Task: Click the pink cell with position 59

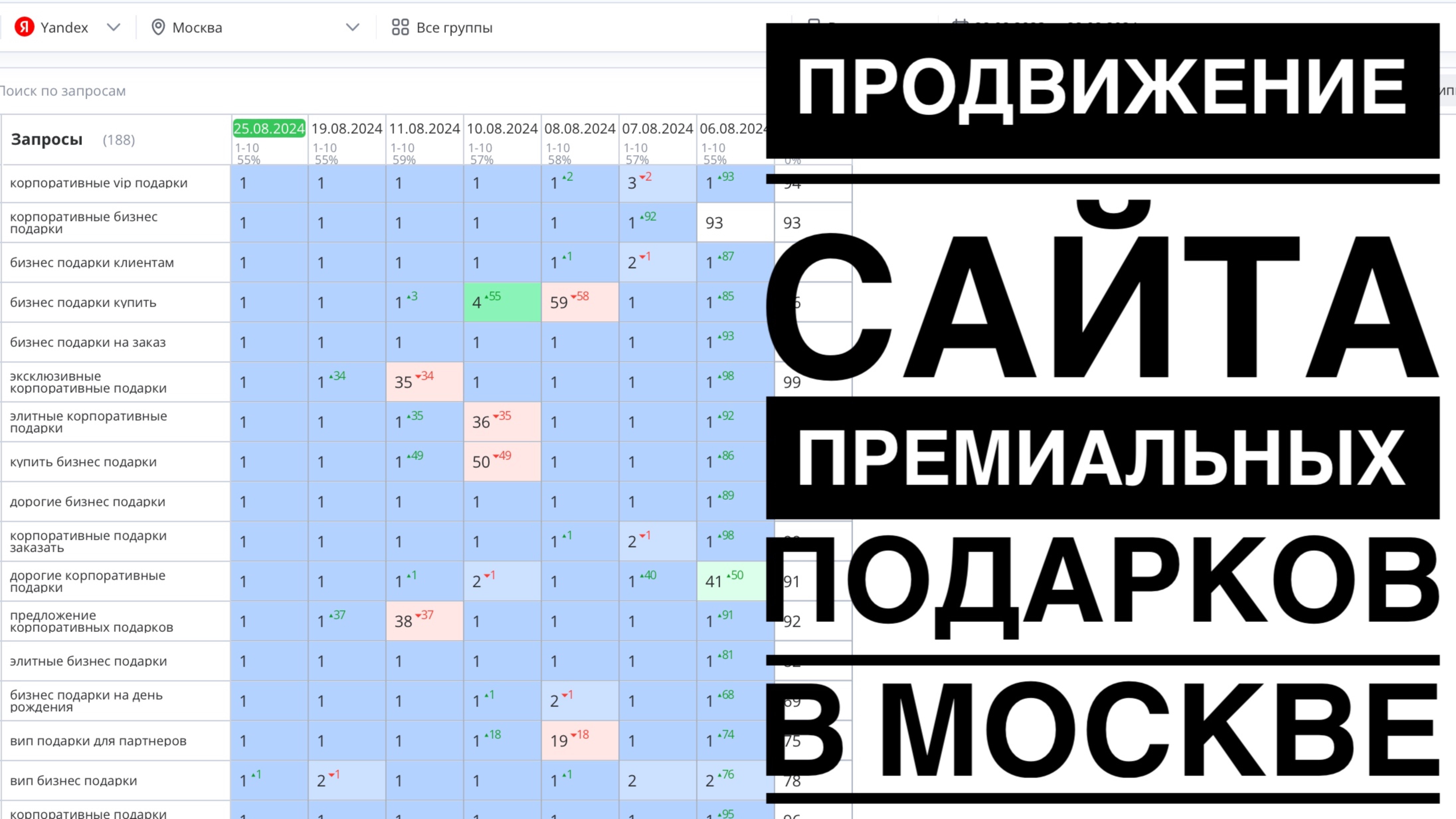Action: point(580,302)
